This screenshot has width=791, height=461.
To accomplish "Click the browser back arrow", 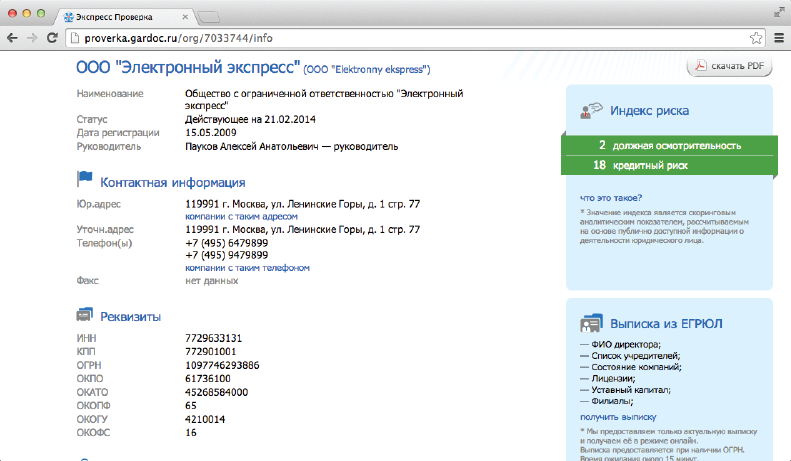I will tap(12, 38).
